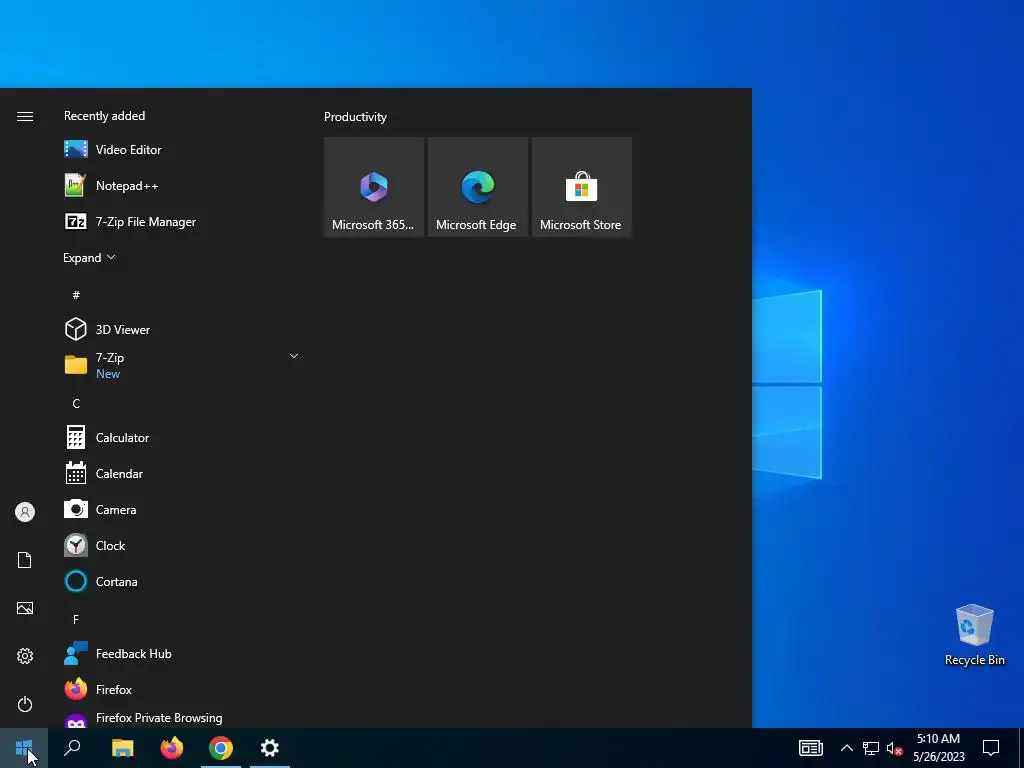Open Firefox on the taskbar

pyautogui.click(x=172, y=748)
